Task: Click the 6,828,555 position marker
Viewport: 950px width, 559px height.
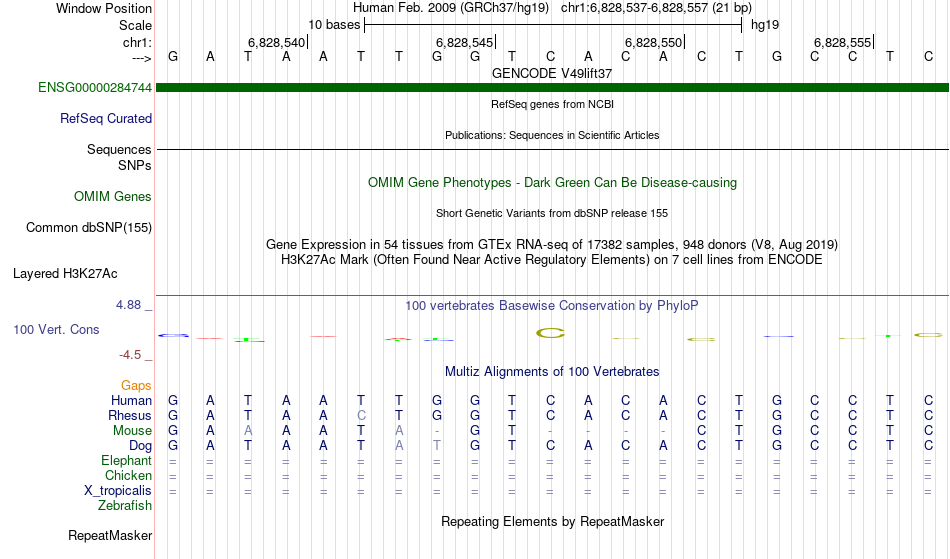Action: coord(843,42)
